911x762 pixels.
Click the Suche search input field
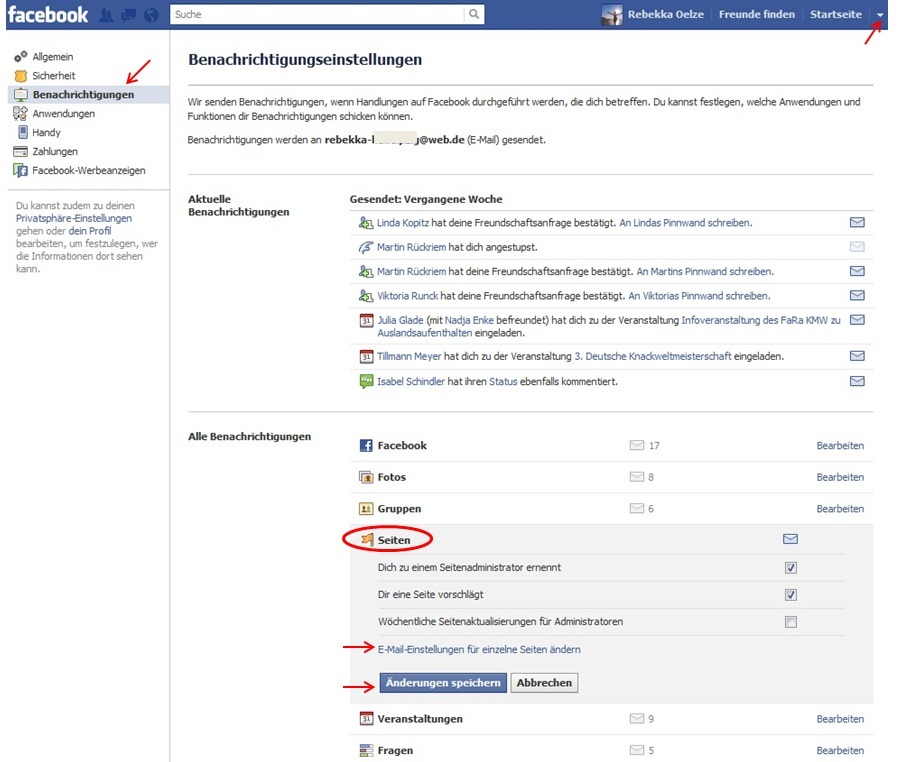[x=317, y=15]
